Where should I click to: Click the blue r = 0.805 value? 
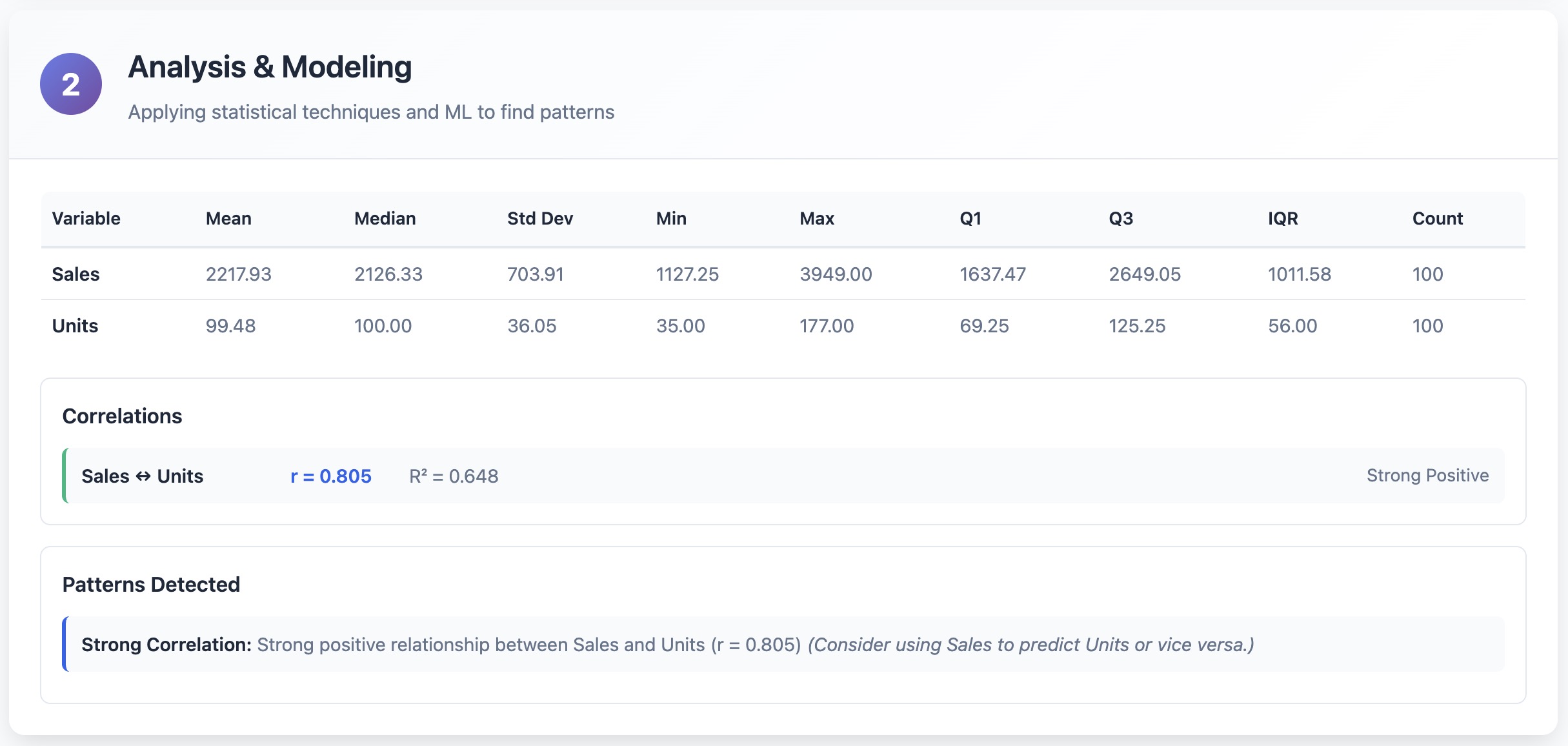[x=330, y=476]
